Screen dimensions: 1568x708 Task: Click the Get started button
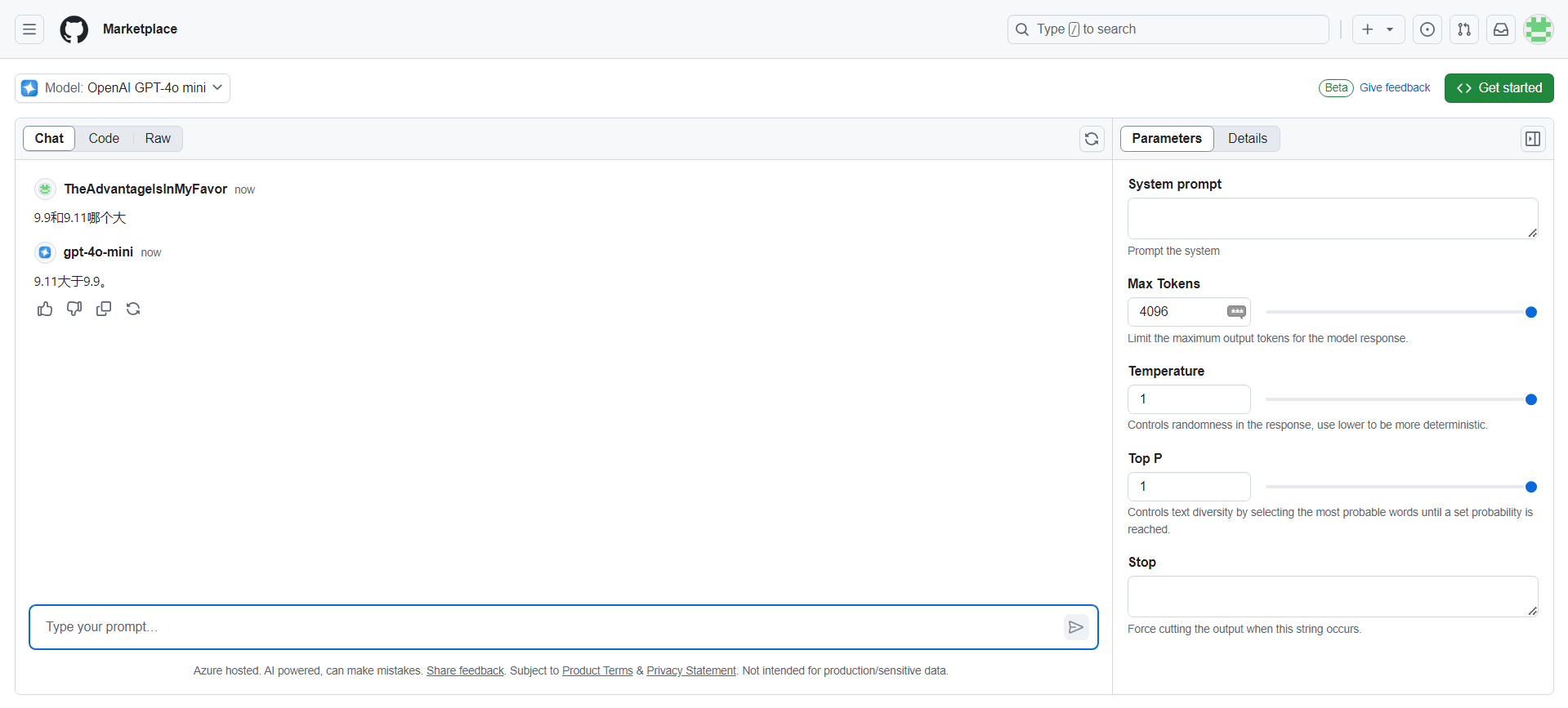(x=1499, y=88)
